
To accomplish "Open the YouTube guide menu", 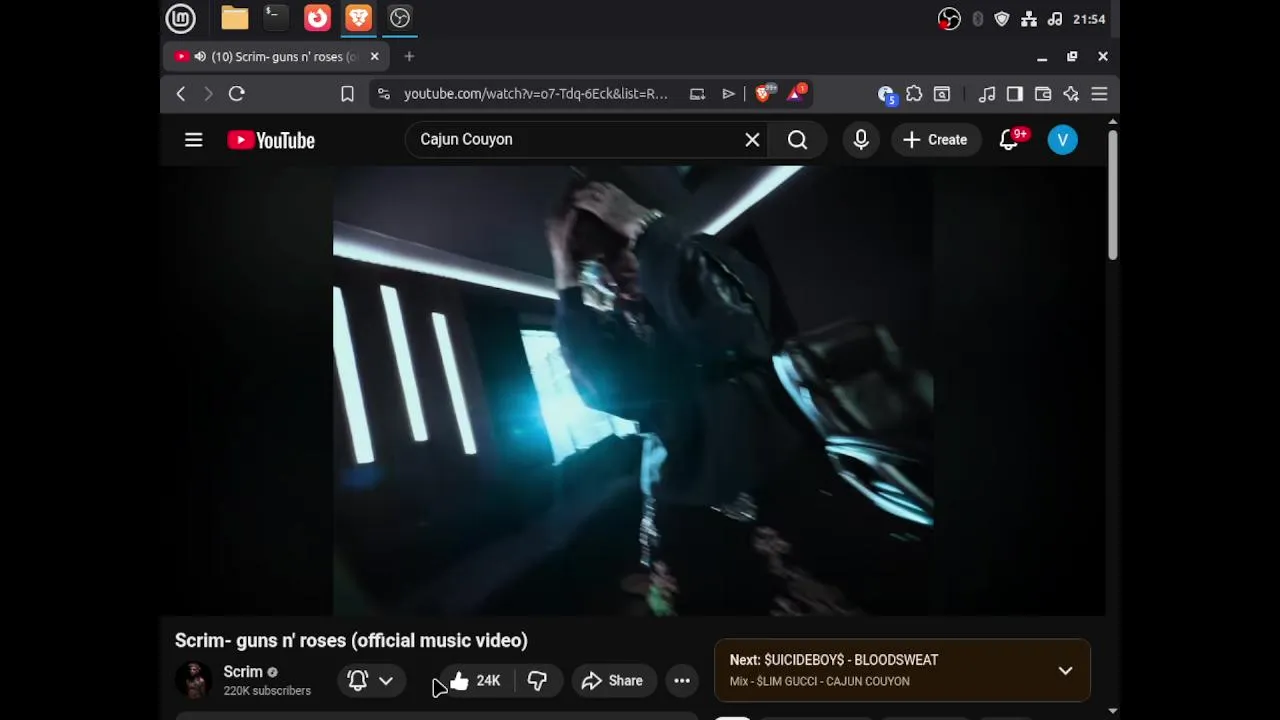I will coord(194,140).
